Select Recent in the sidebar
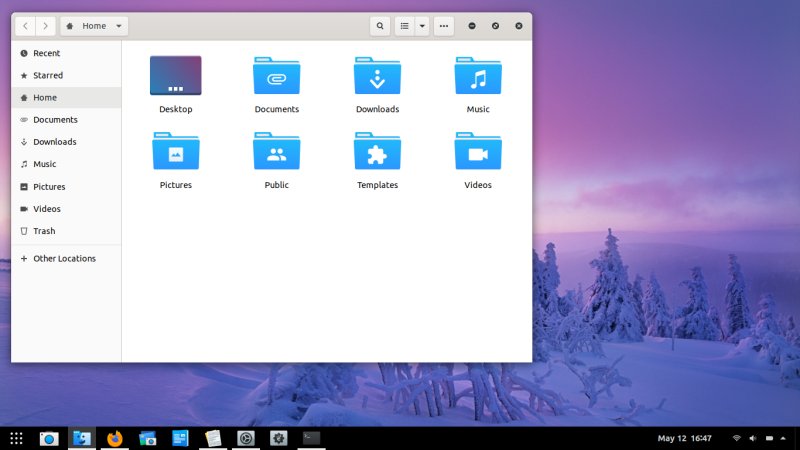Screen dimensions: 800x450 tap(46, 53)
